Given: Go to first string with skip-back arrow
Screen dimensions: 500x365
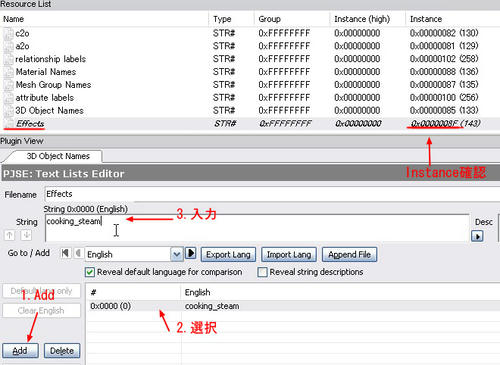Looking at the screenshot, I should (65, 253).
